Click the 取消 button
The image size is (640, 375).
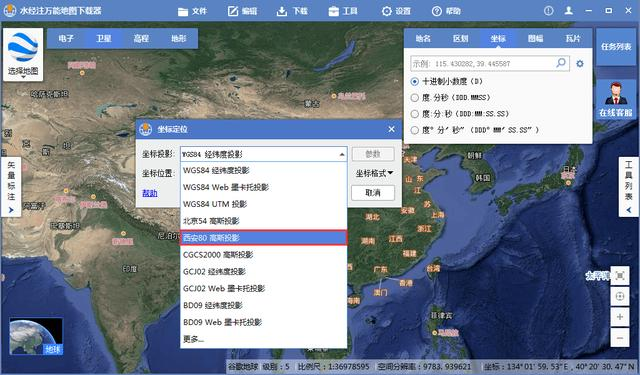373,193
